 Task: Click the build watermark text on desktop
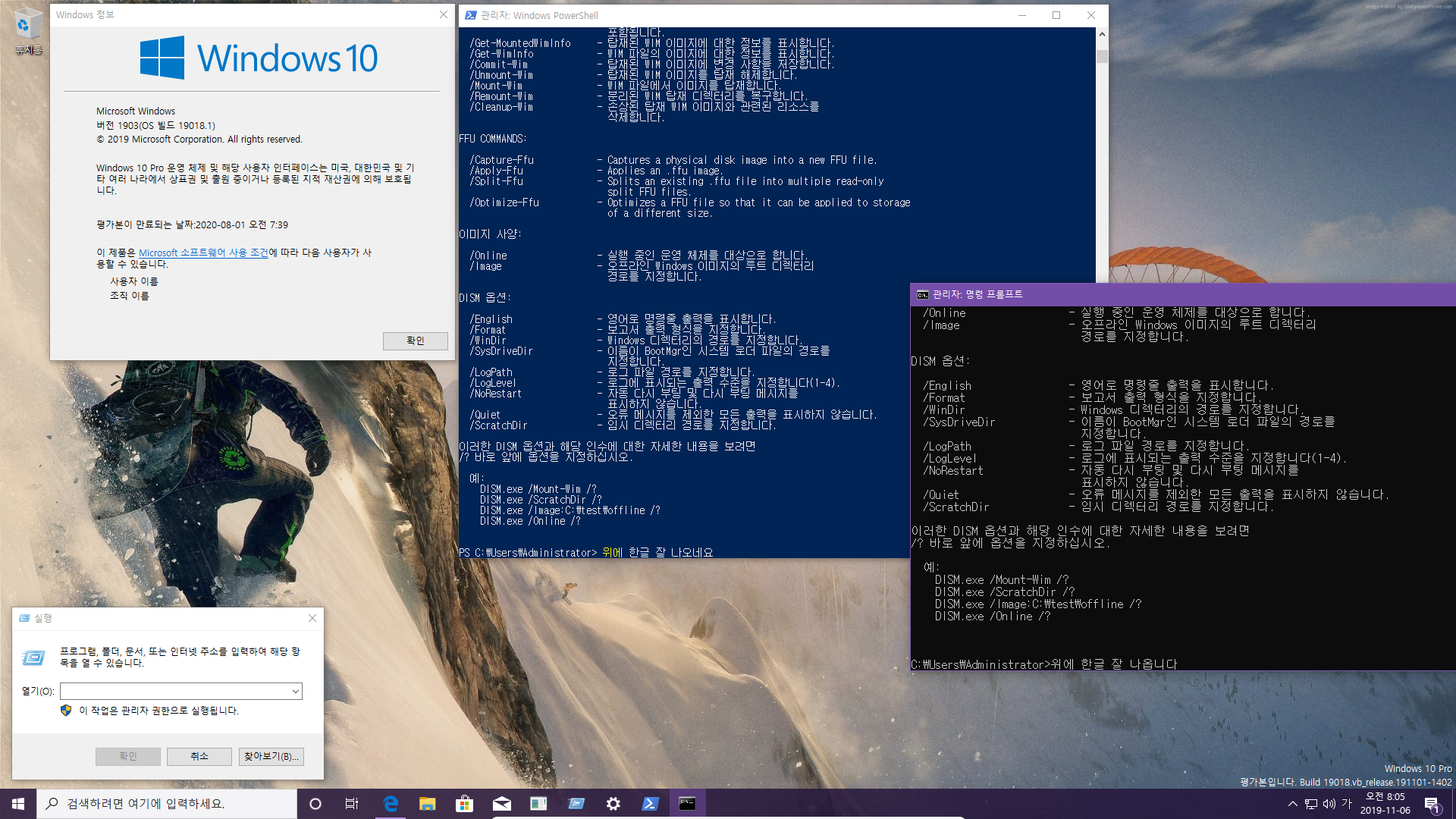[1346, 782]
